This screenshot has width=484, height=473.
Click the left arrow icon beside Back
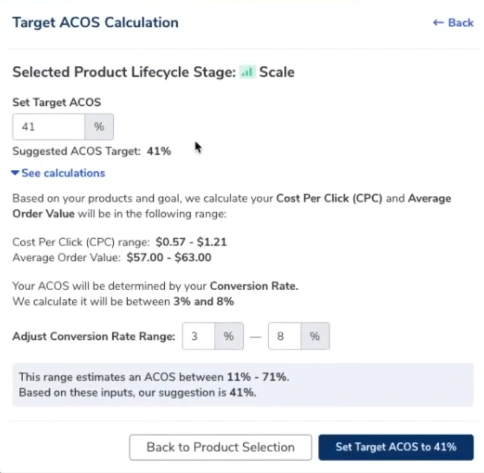point(438,23)
